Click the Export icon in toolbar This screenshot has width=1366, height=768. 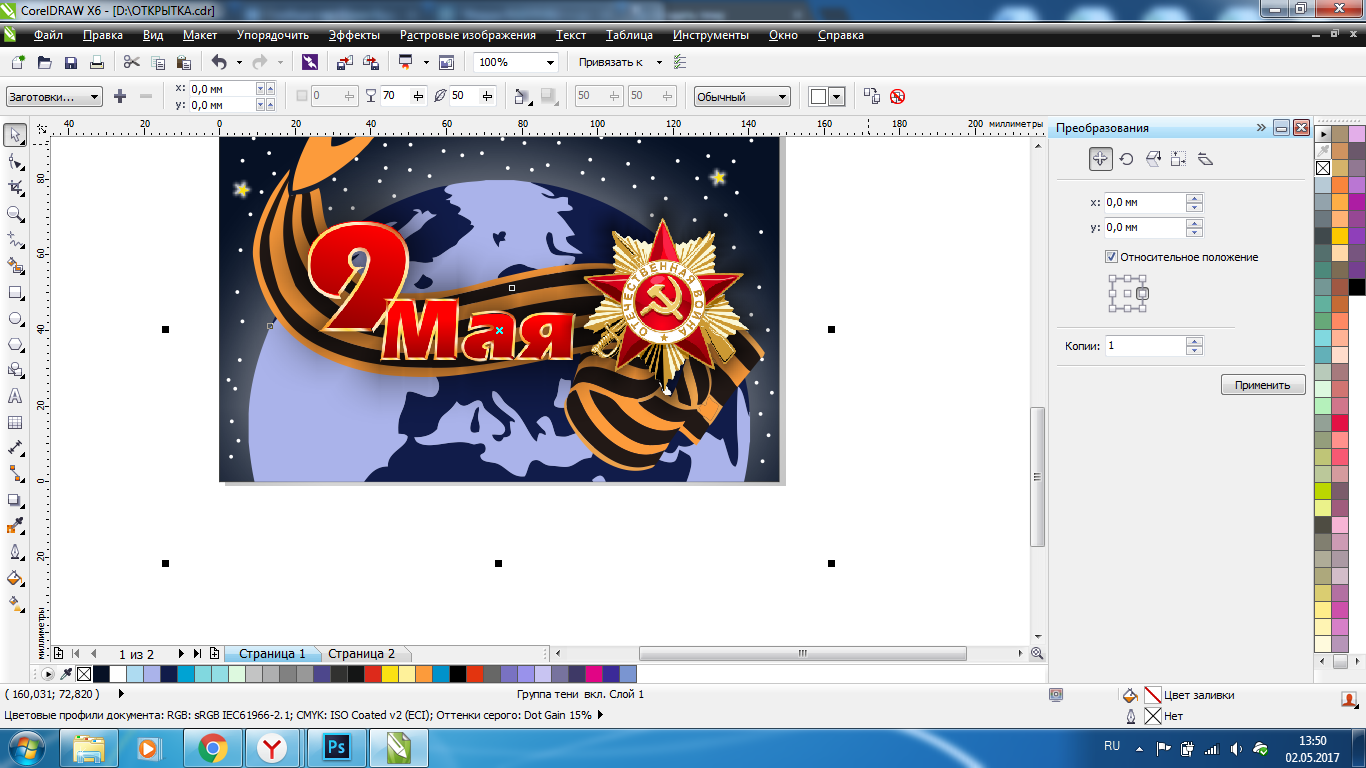371,62
